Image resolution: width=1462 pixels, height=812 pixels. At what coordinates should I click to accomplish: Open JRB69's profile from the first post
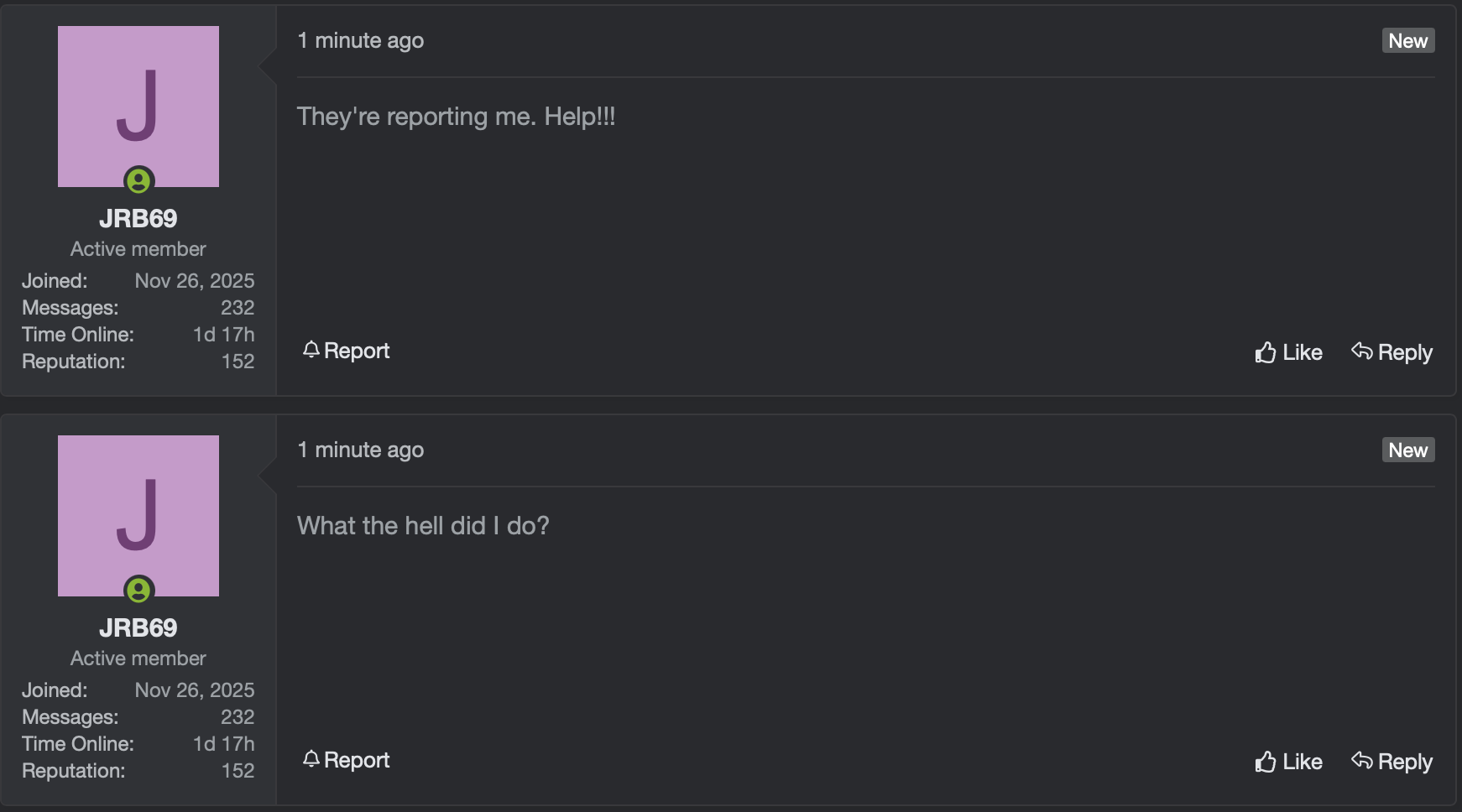pyautogui.click(x=139, y=217)
